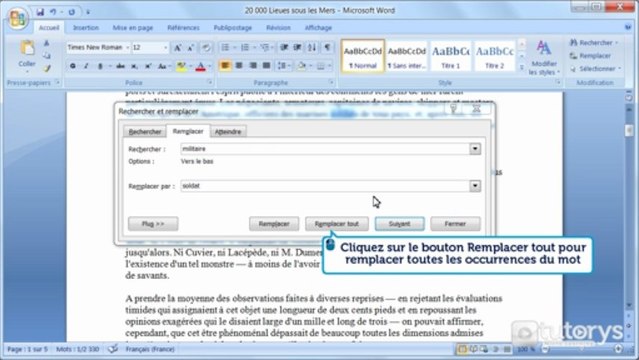This screenshot has width=639, height=360.
Task: Activate the format painter brush
Action: (47, 68)
